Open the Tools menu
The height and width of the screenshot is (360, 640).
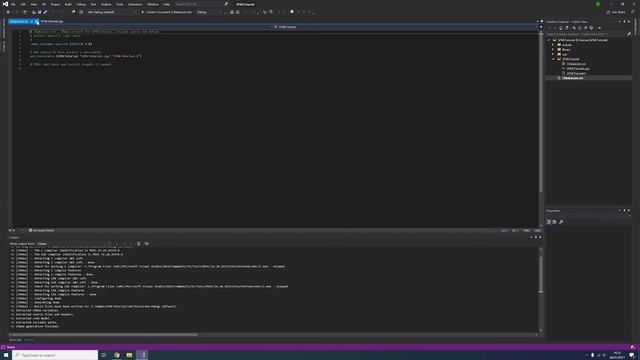[120, 4]
